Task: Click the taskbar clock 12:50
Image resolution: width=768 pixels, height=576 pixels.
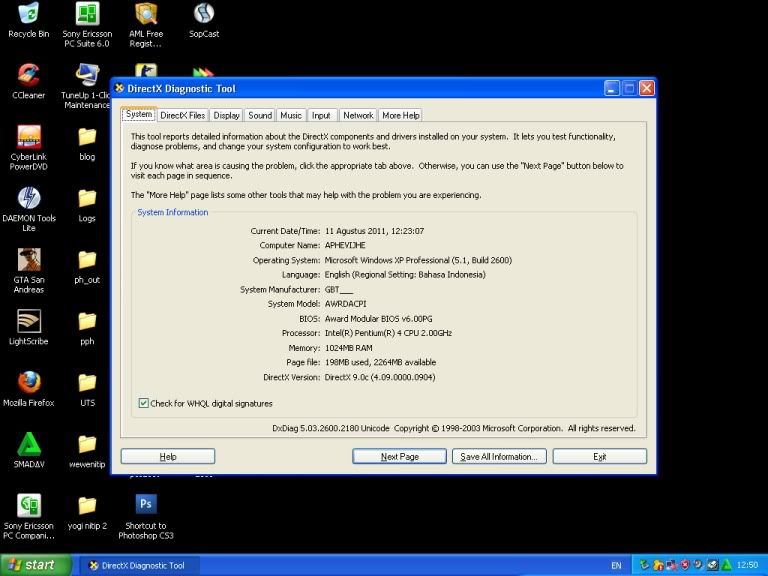Action: [x=747, y=565]
